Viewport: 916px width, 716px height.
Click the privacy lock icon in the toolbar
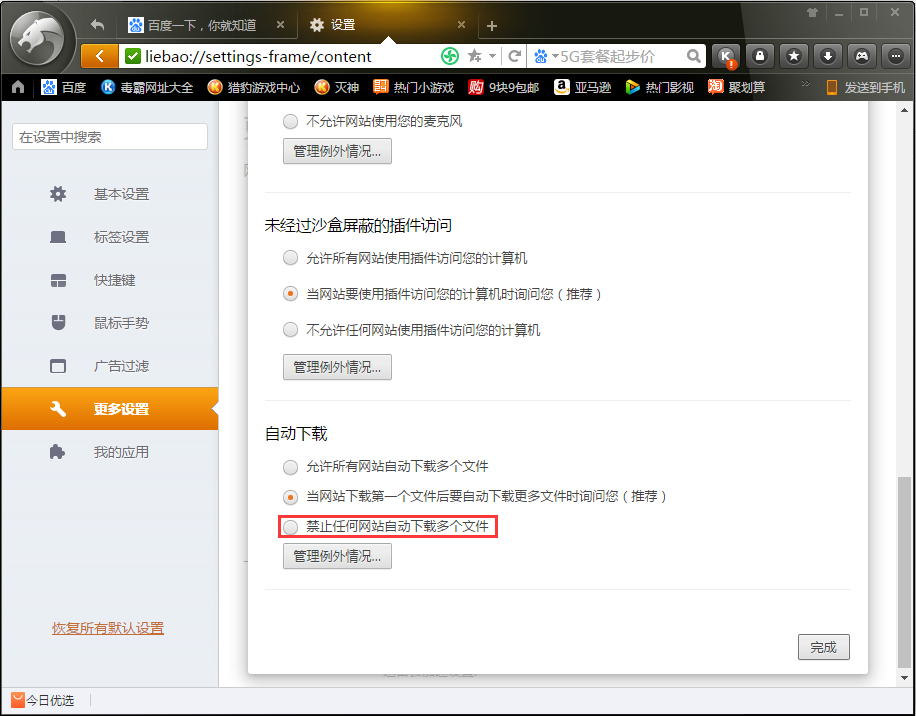(760, 56)
